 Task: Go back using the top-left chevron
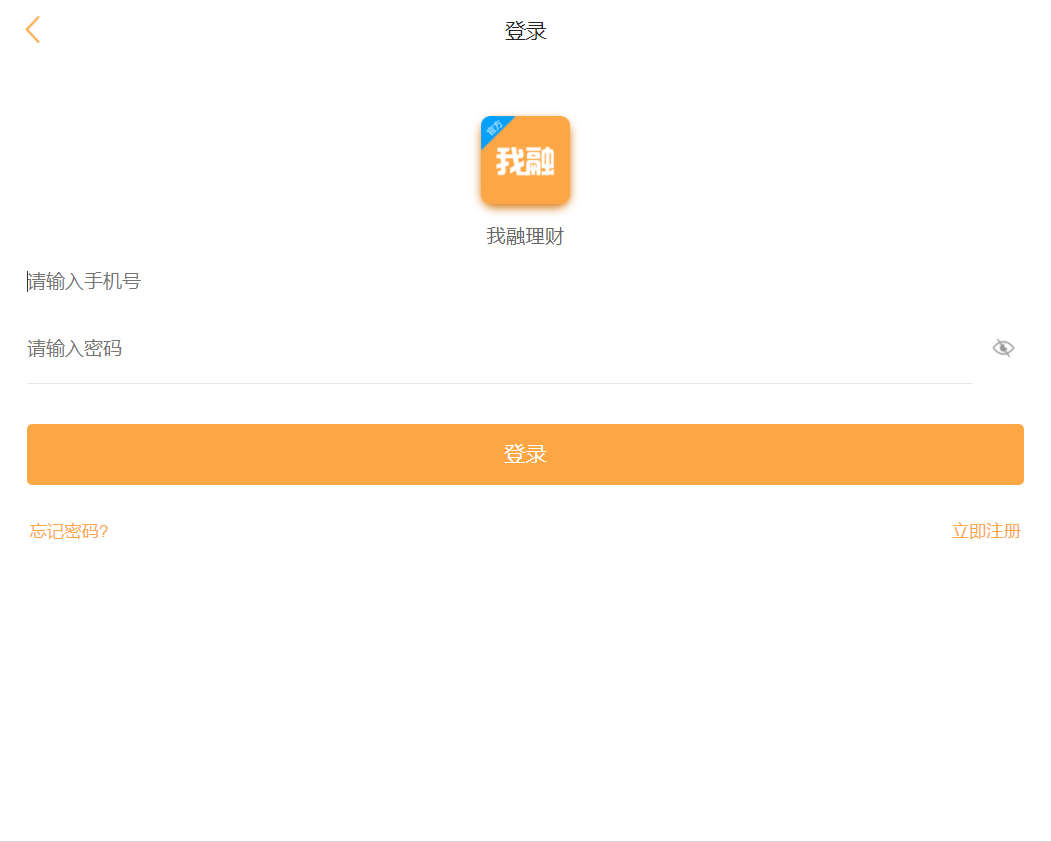(x=33, y=30)
